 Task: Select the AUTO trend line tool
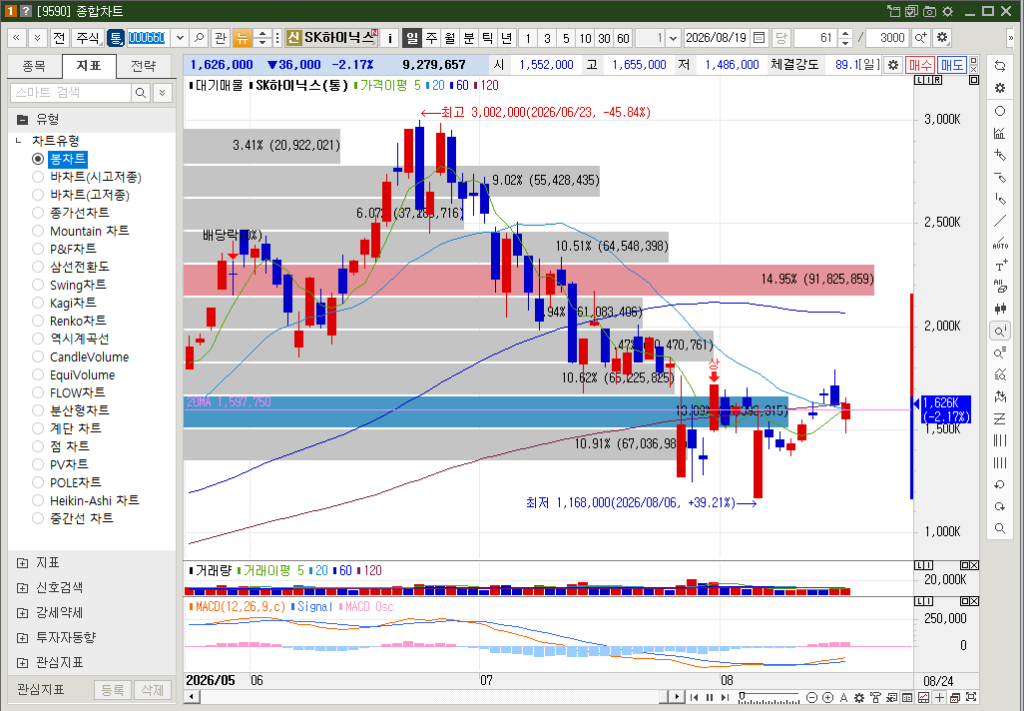[x=1000, y=244]
